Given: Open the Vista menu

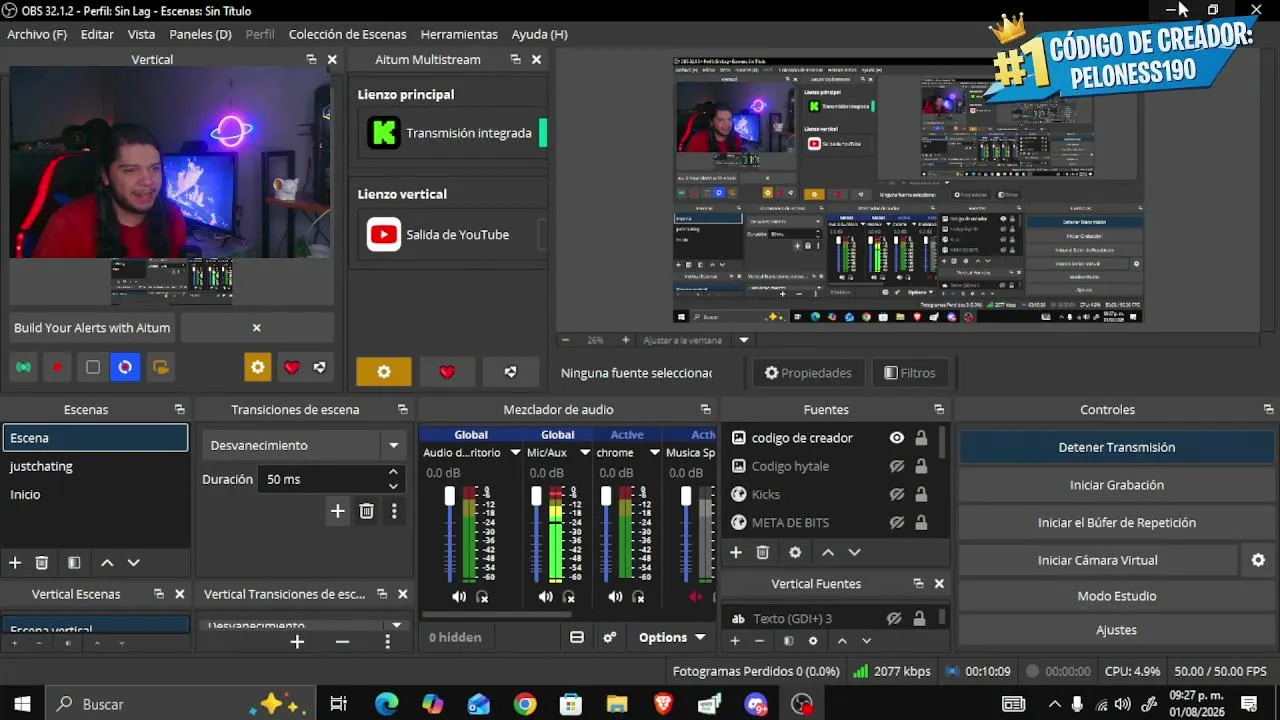Looking at the screenshot, I should 141,34.
